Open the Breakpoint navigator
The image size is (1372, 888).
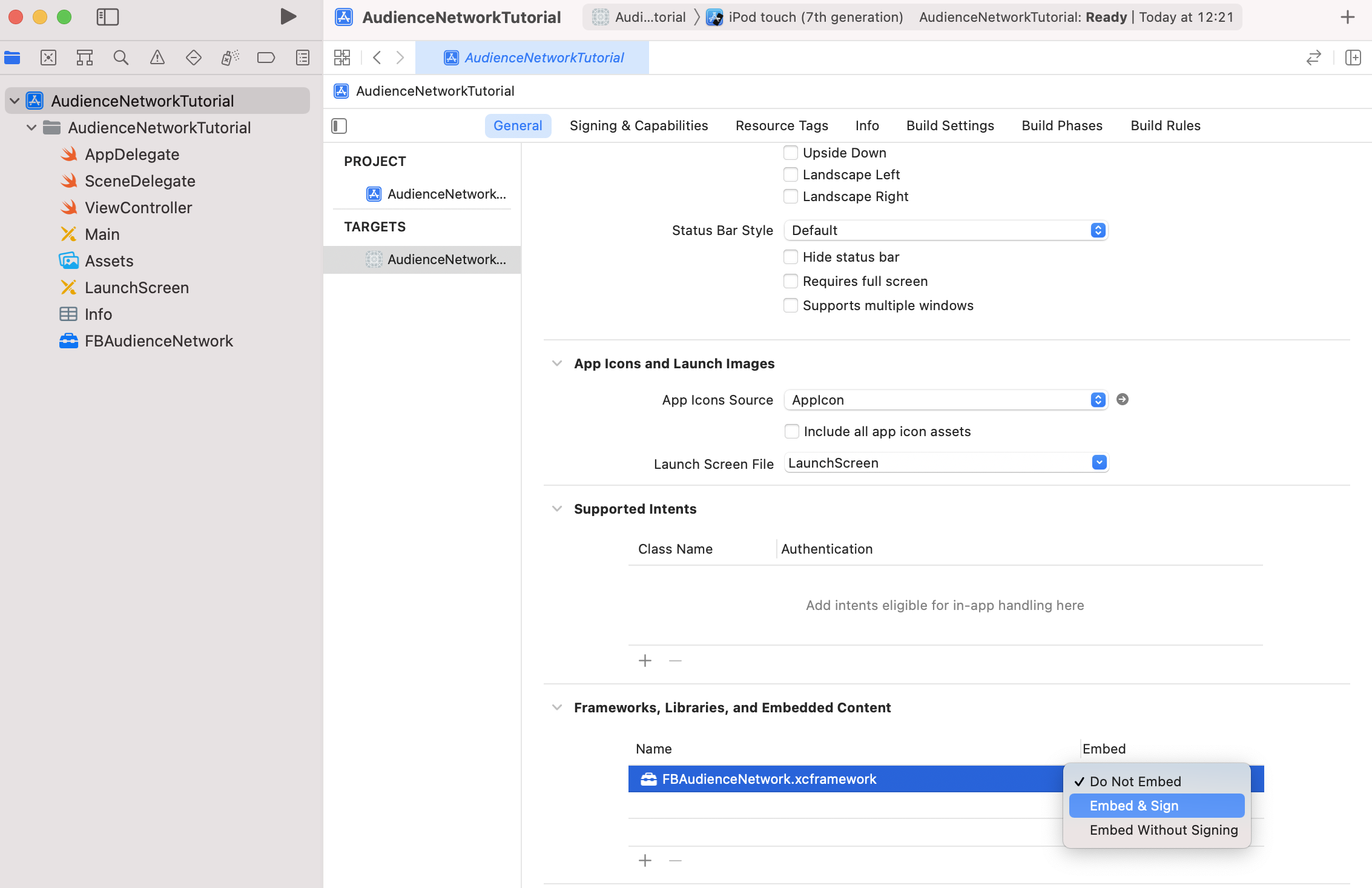tap(266, 58)
